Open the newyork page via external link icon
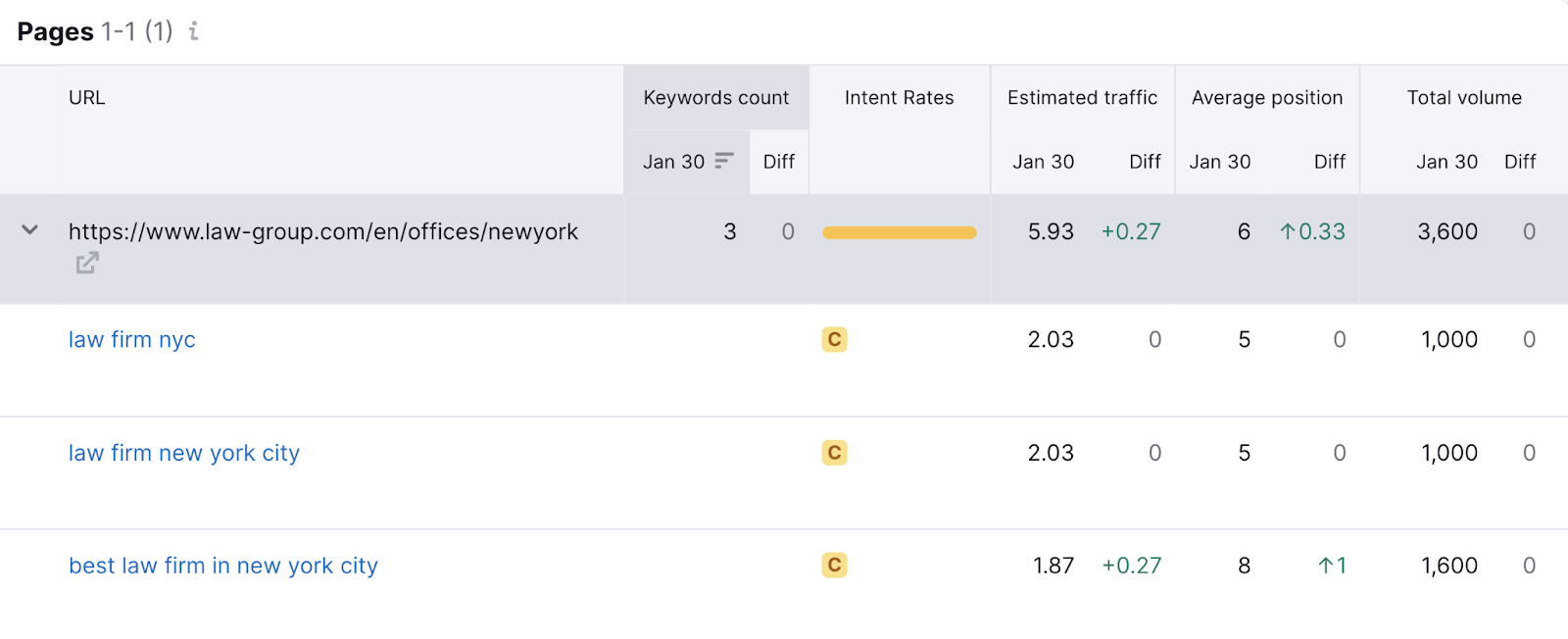The width and height of the screenshot is (1568, 639). [x=86, y=263]
